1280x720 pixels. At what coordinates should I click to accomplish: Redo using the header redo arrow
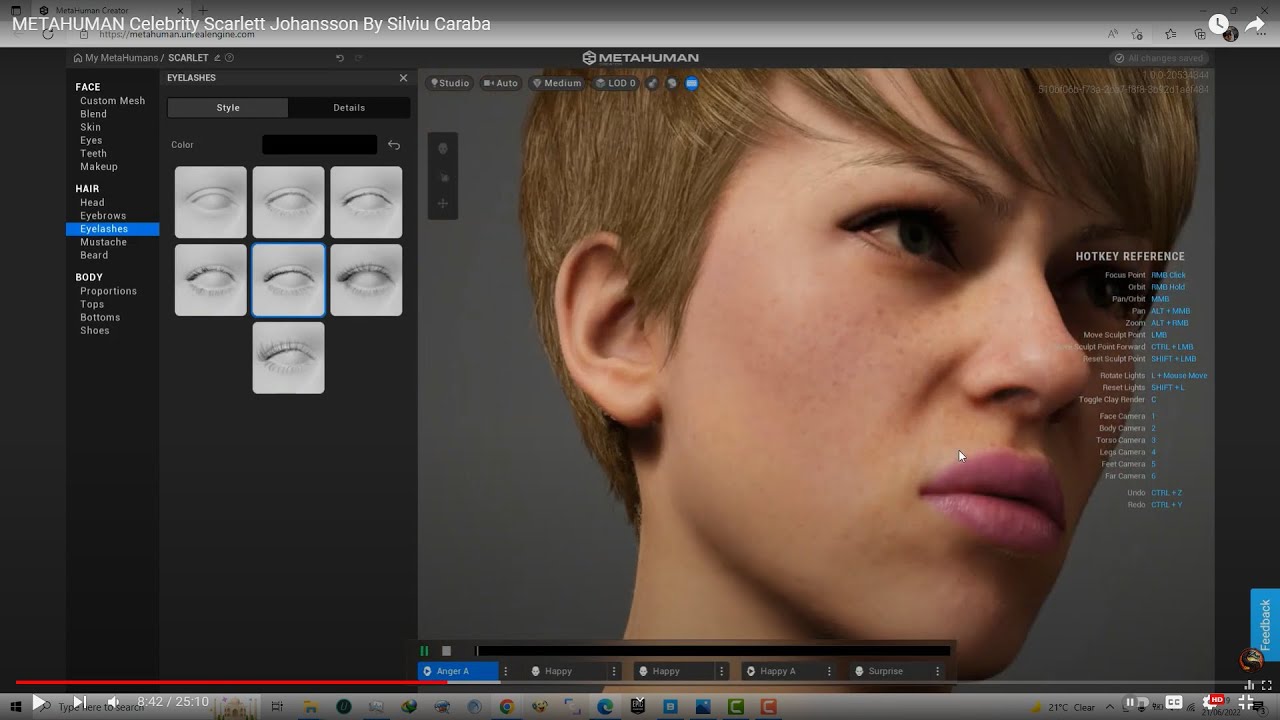(359, 58)
